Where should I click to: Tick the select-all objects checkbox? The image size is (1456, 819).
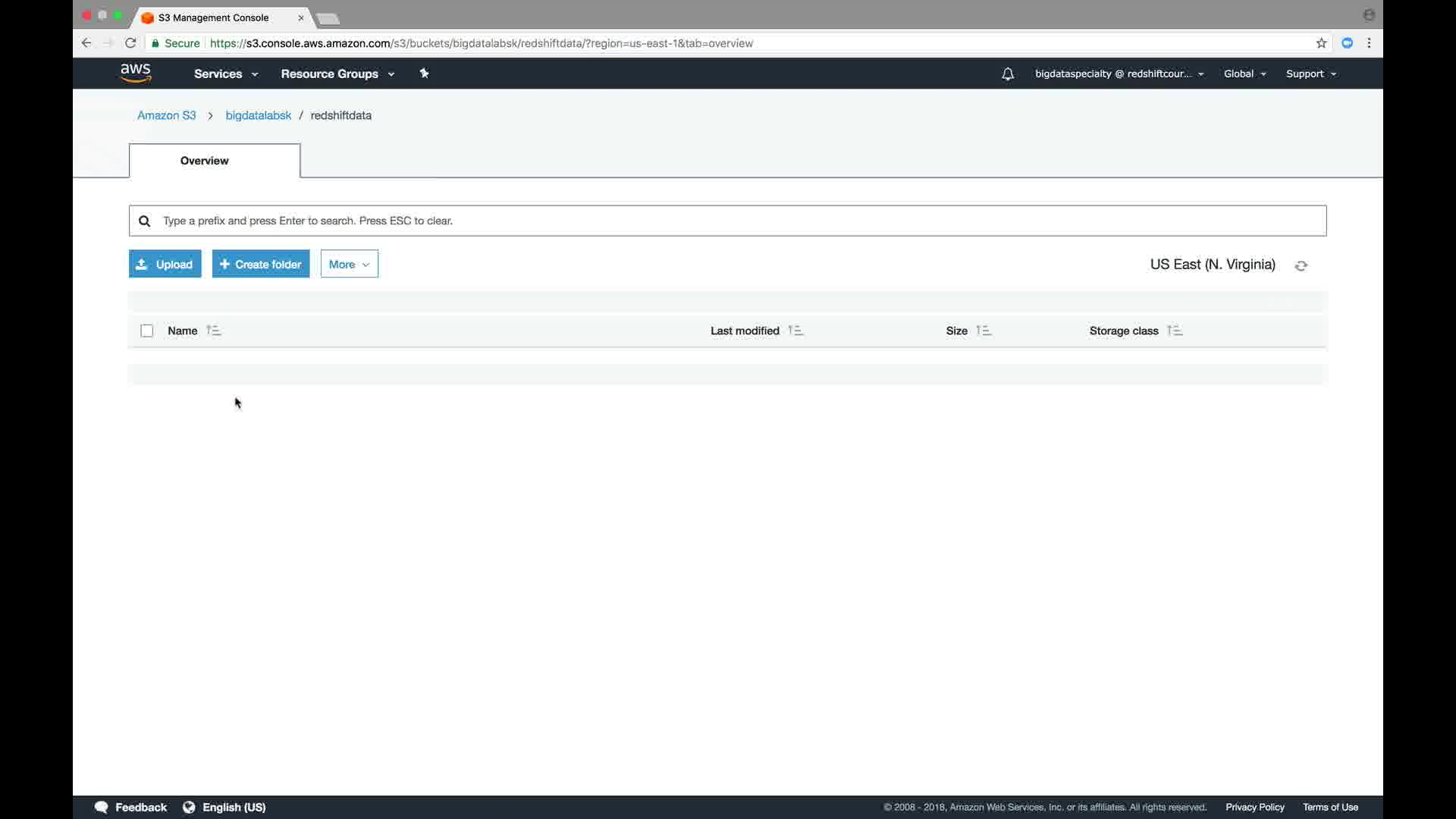[147, 331]
